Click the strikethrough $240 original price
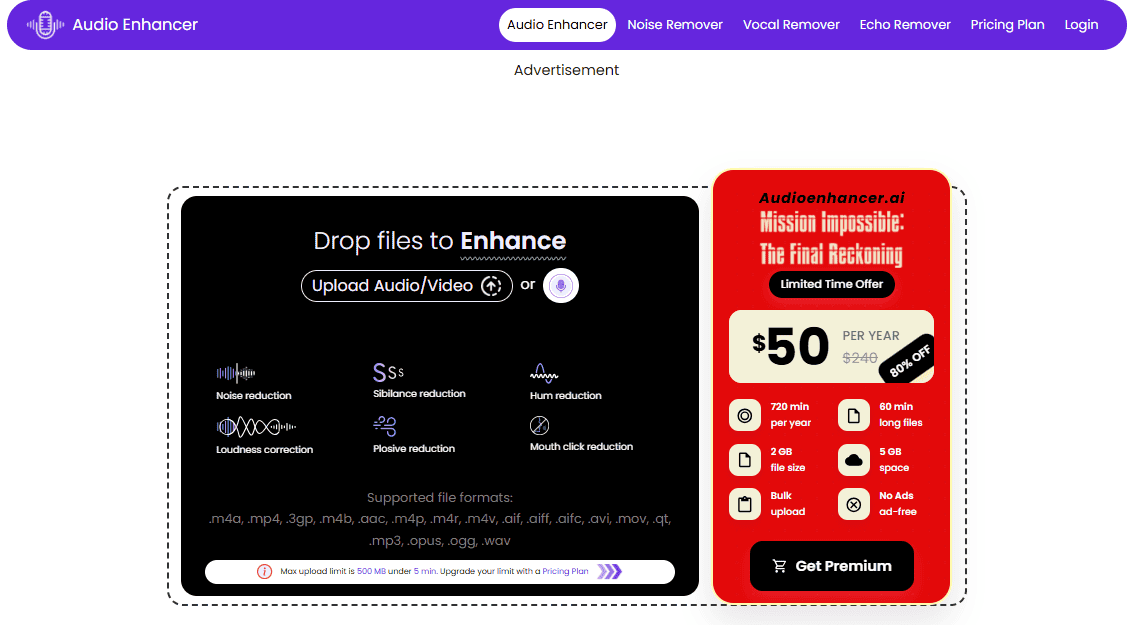 (860, 357)
